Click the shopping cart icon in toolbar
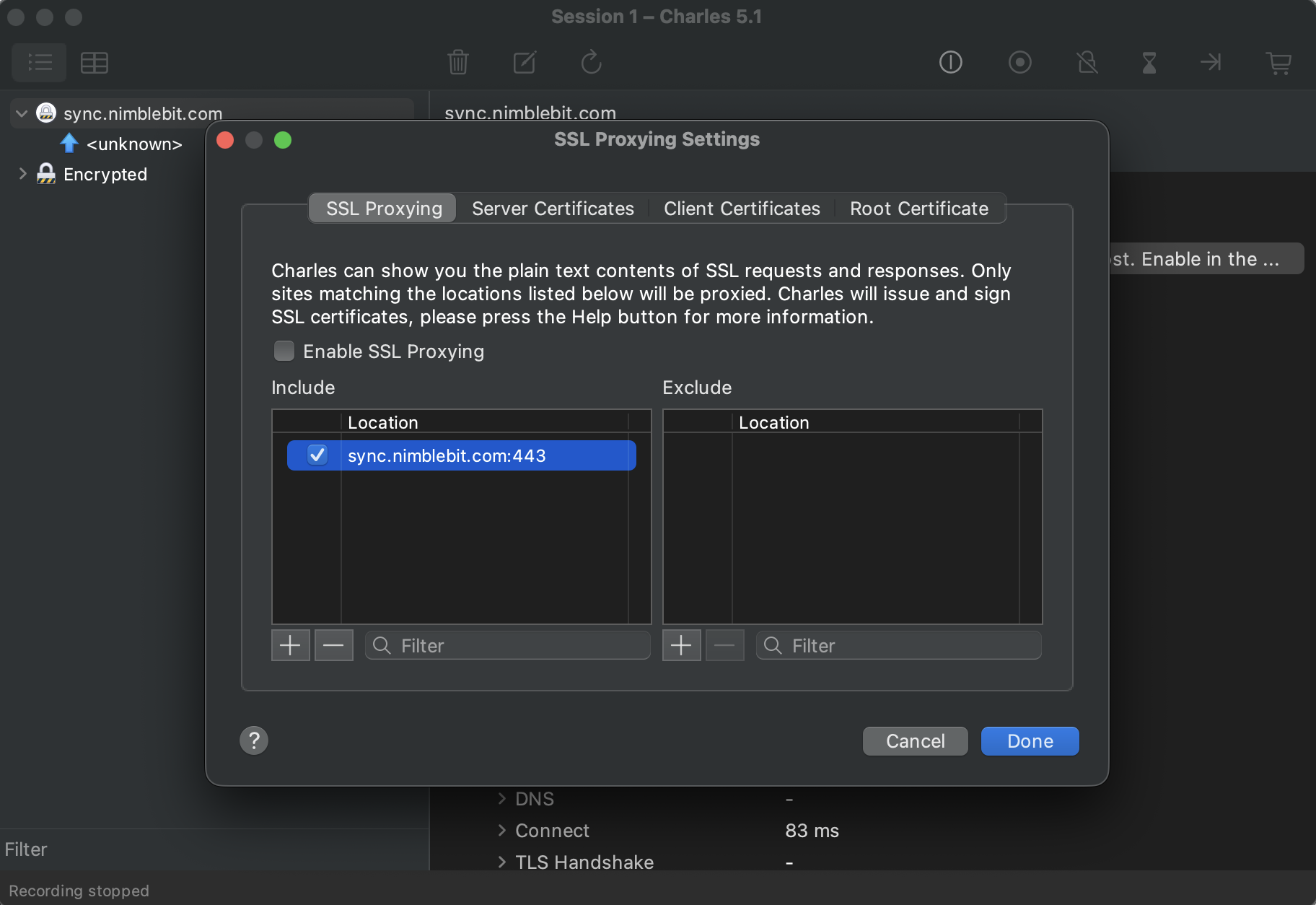Image resolution: width=1316 pixels, height=905 pixels. (1278, 63)
